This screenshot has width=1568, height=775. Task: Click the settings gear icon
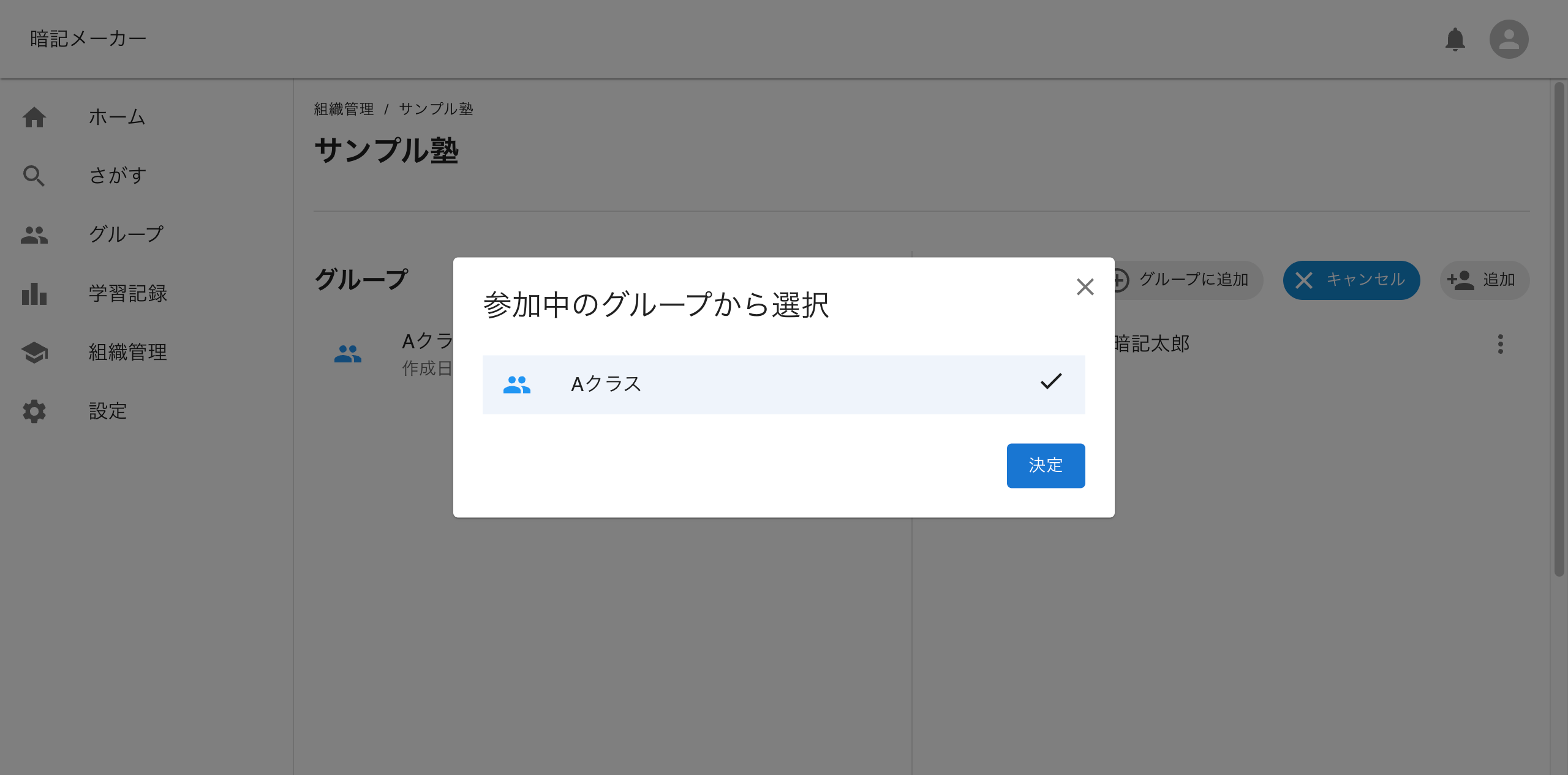click(x=34, y=411)
